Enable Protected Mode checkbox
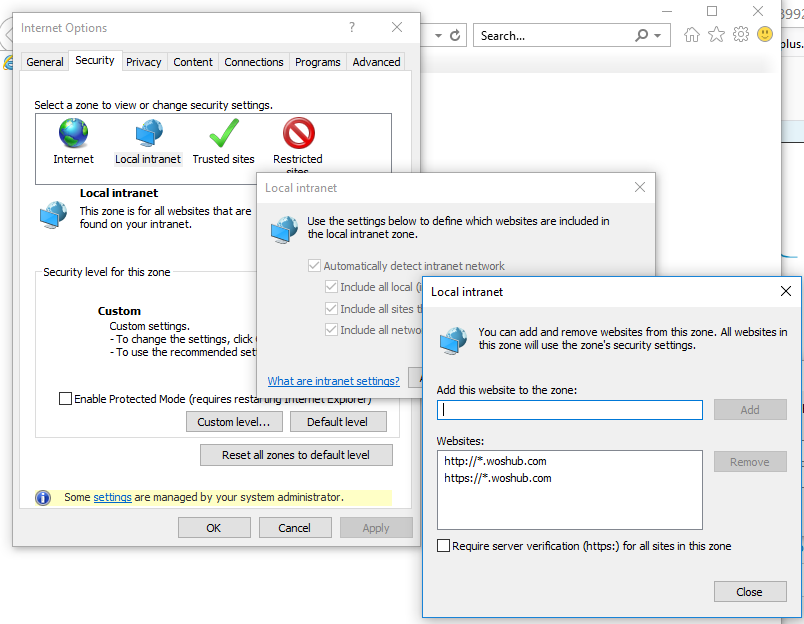Viewport: 804px width, 624px height. point(65,398)
